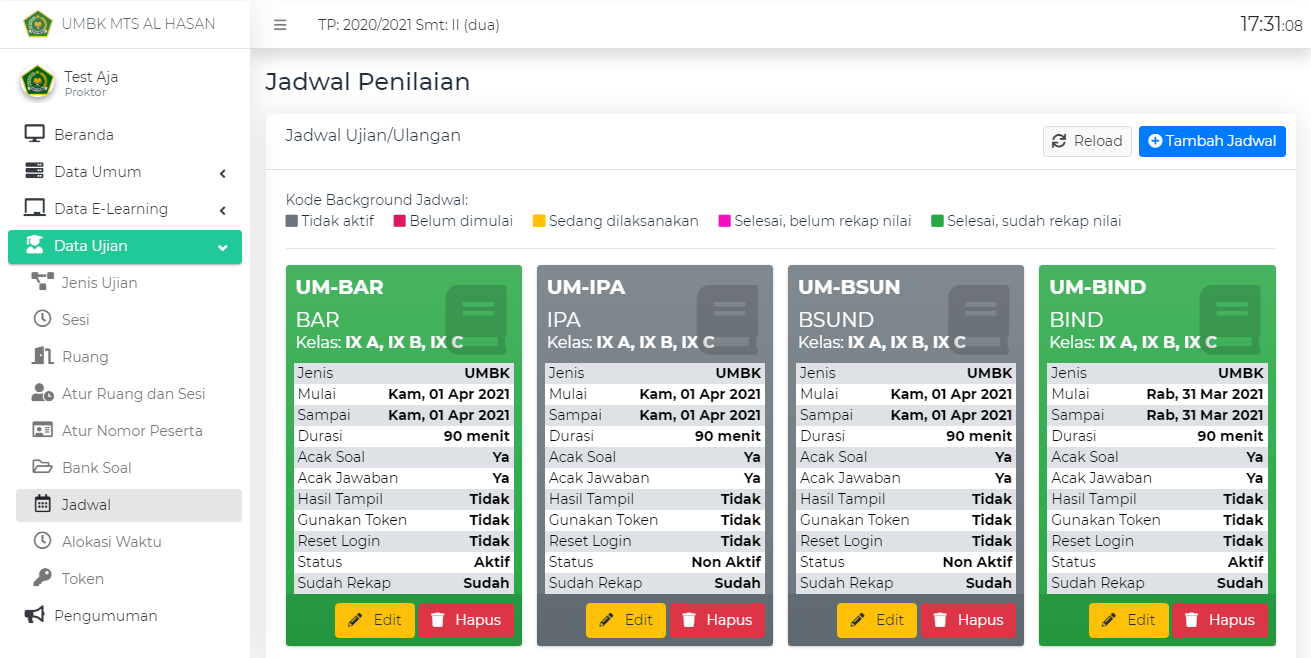Click the Test Aja user avatar
This screenshot has height=658, width=1311.
pos(37,82)
